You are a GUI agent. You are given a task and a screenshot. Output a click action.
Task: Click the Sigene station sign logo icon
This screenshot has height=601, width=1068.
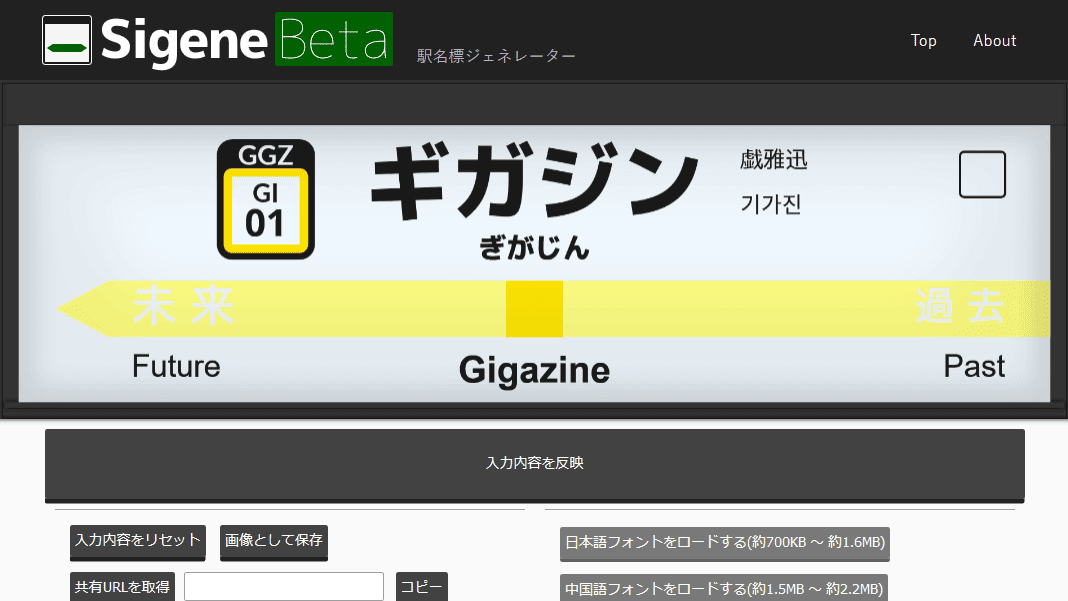coord(67,40)
